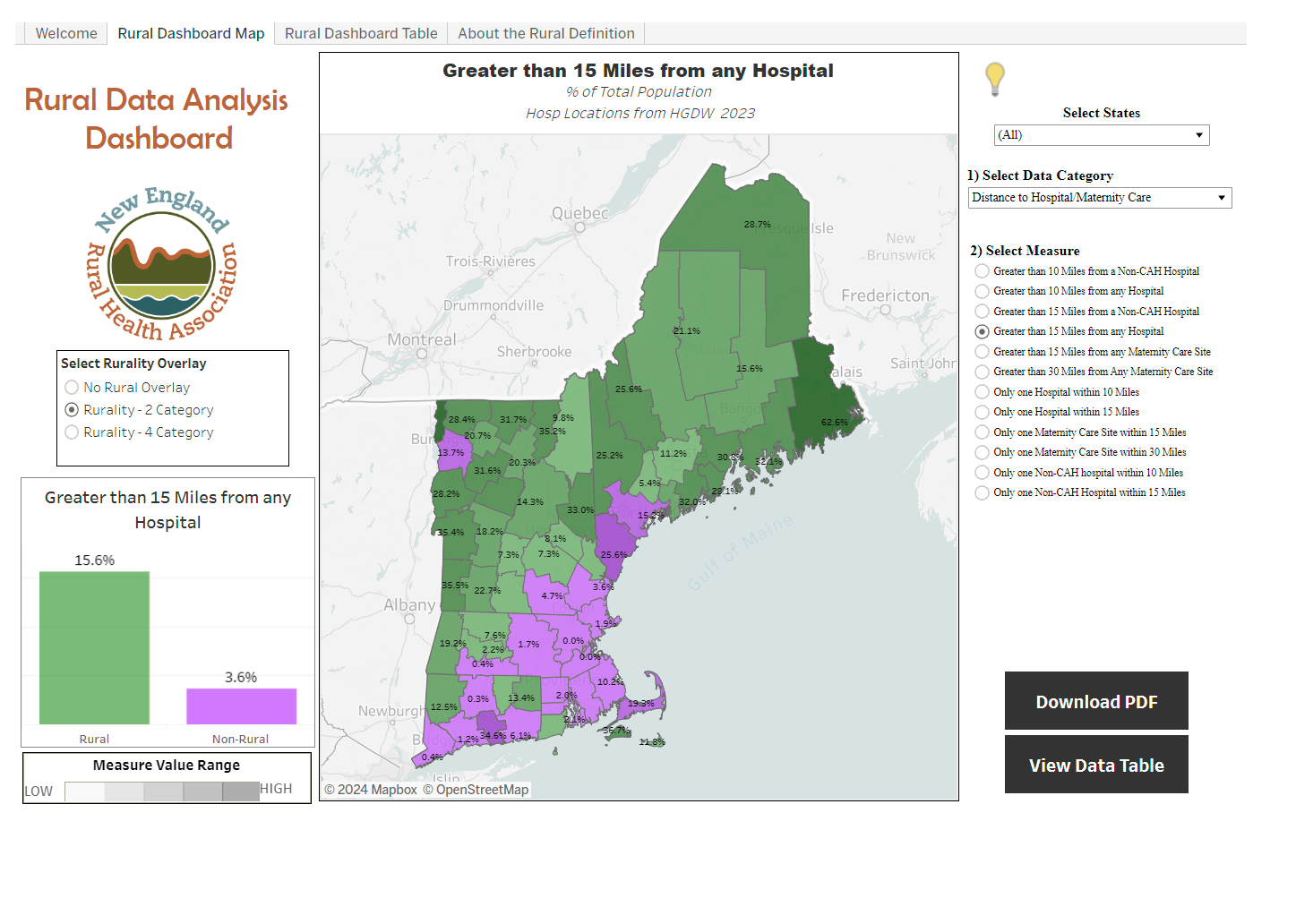The width and height of the screenshot is (1296, 924).
Task: Open the About the Rural Definition tab
Action: pos(545,32)
